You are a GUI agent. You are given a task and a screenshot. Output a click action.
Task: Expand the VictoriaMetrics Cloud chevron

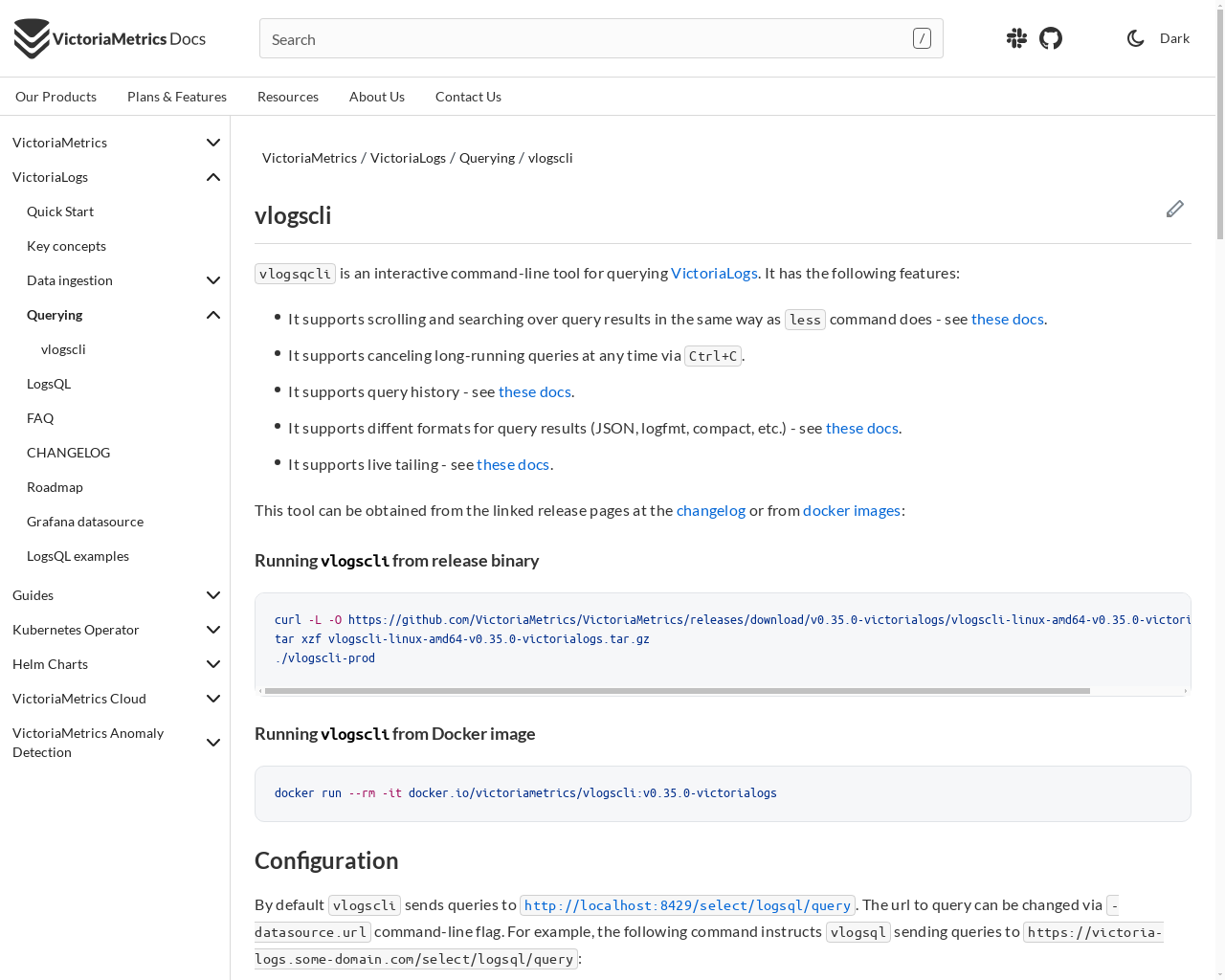[213, 699]
